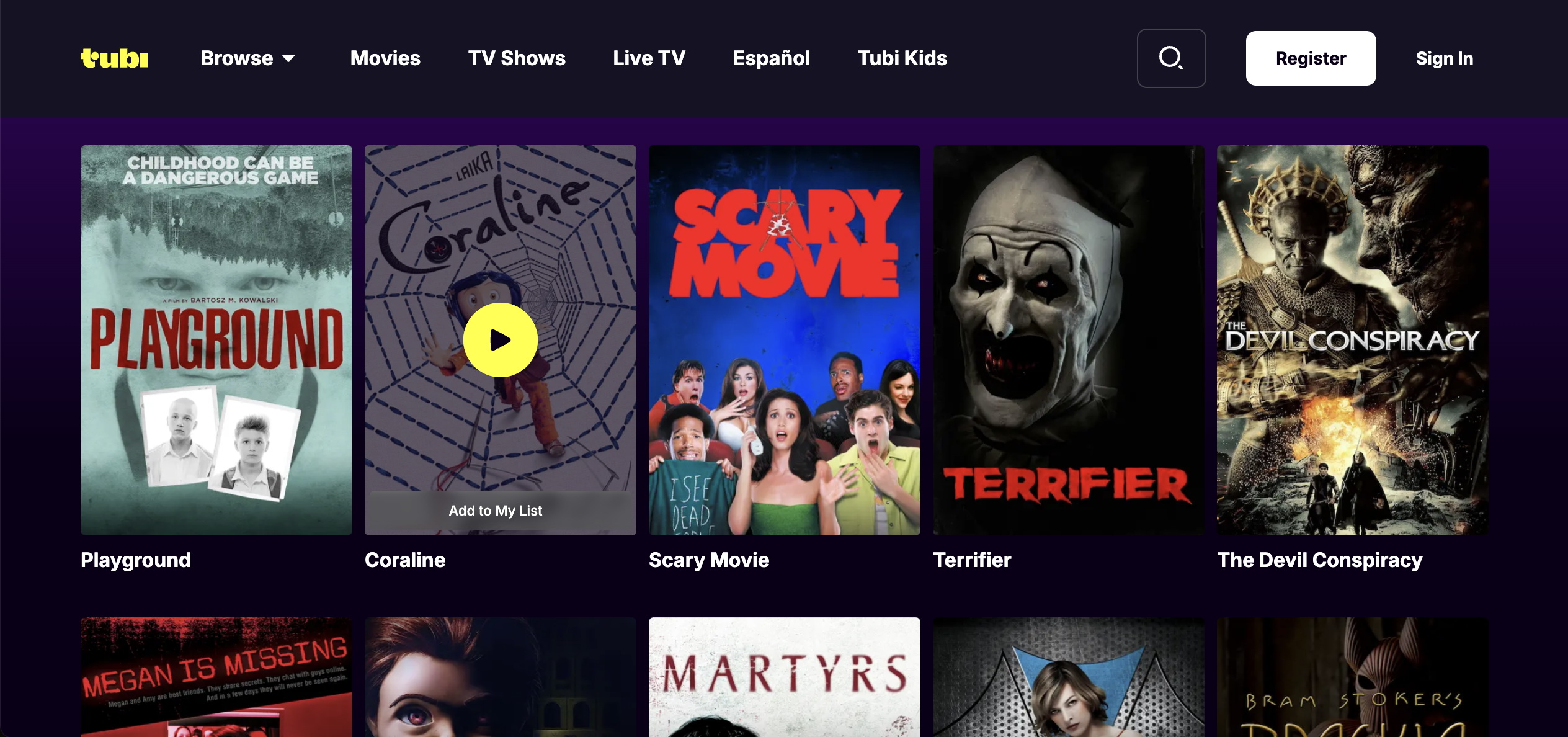Go to TV Shows section
The width and height of the screenshot is (1568, 737).
coord(517,58)
